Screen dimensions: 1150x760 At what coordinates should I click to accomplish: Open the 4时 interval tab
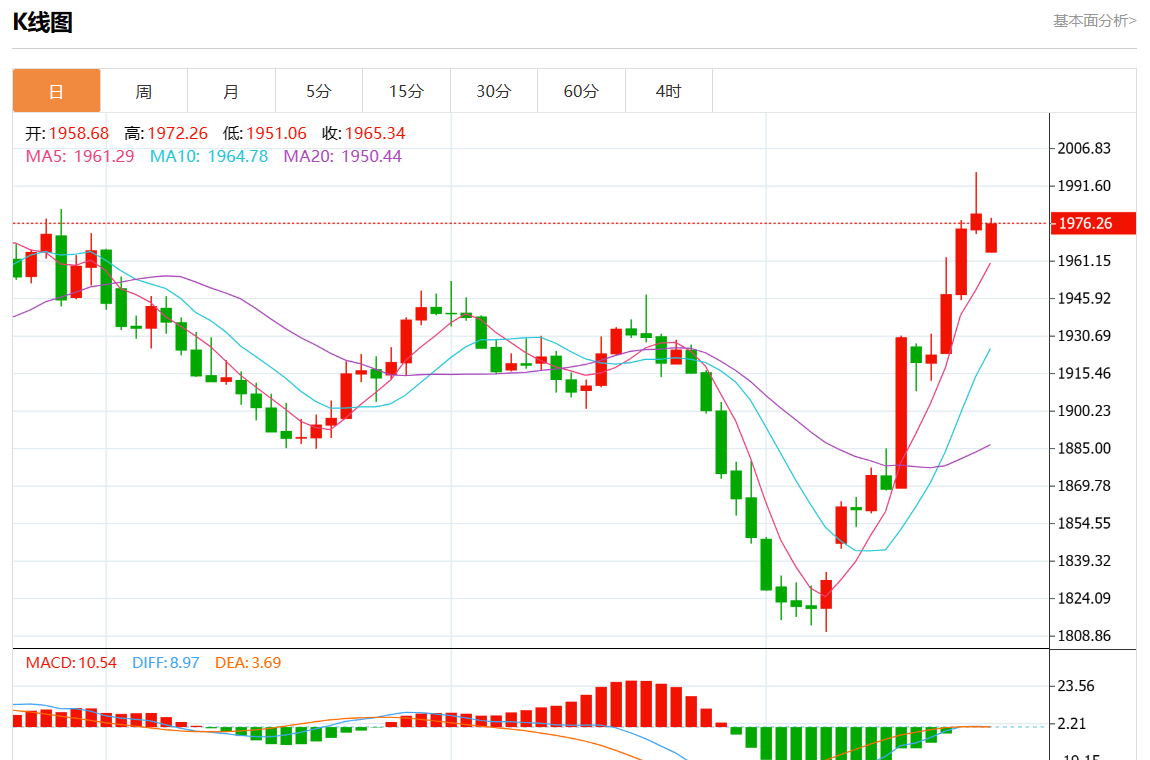coord(668,91)
